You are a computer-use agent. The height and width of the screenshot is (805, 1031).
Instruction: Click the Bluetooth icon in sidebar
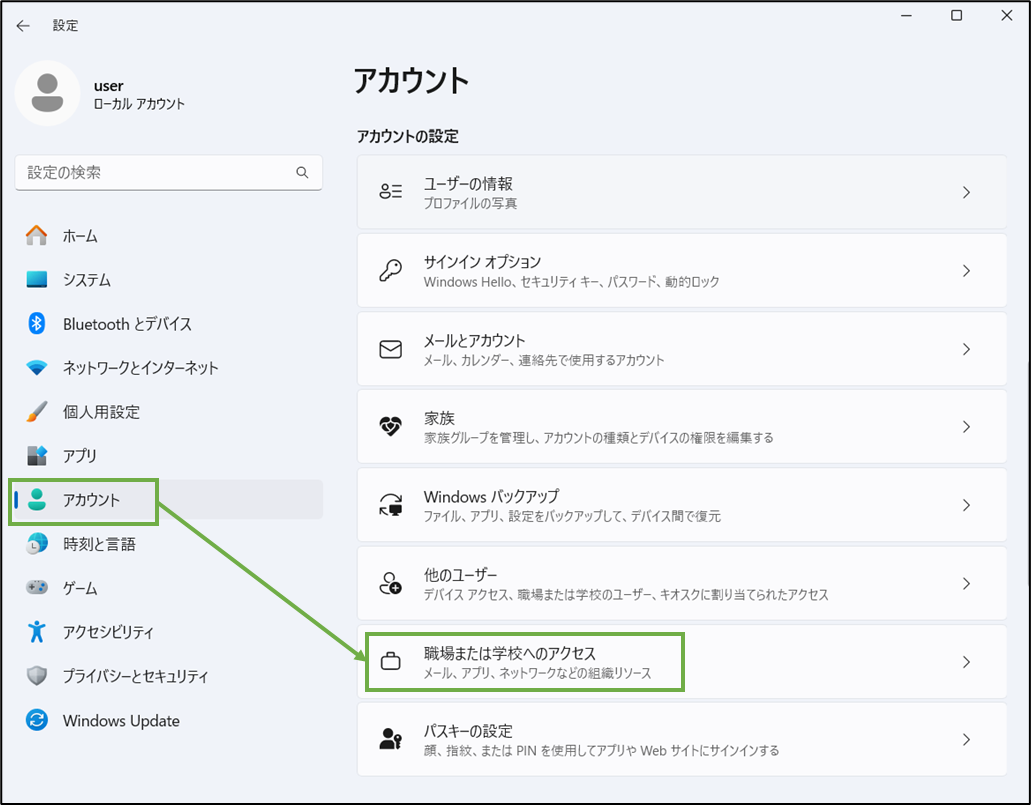(37, 323)
